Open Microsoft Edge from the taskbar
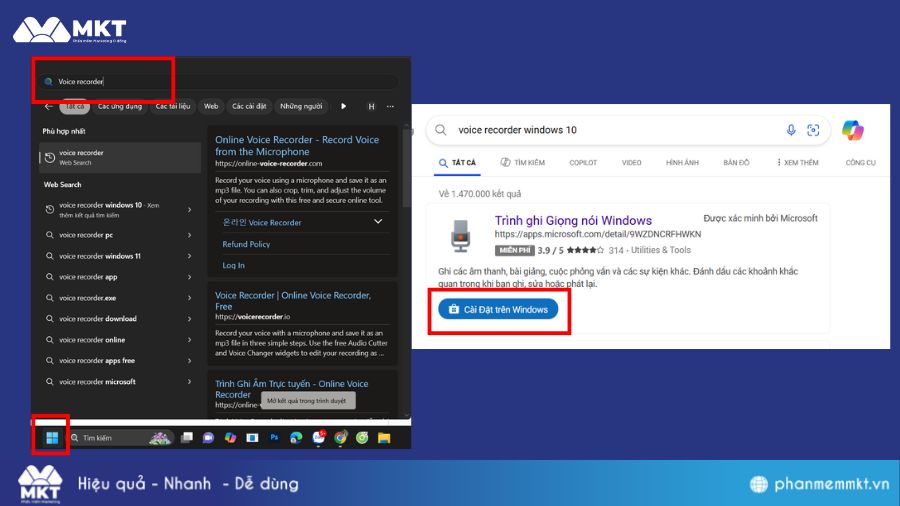900x506 pixels. click(296, 438)
